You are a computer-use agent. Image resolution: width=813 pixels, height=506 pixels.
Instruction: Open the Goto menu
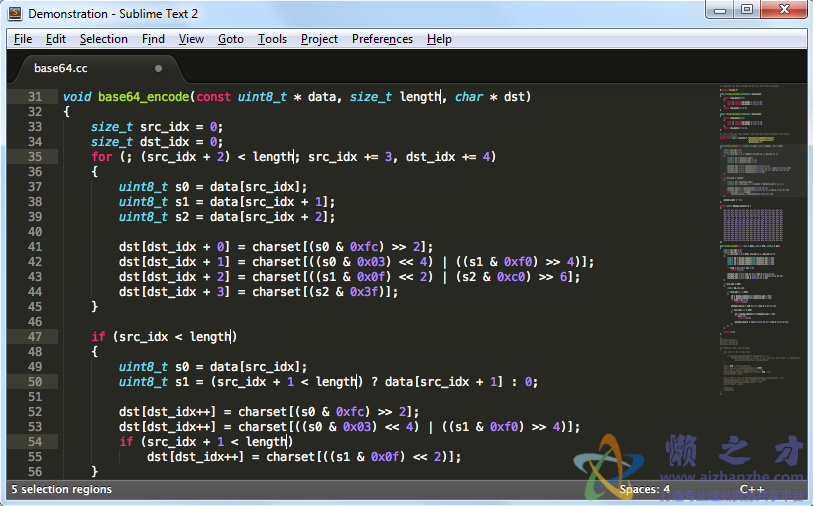231,39
